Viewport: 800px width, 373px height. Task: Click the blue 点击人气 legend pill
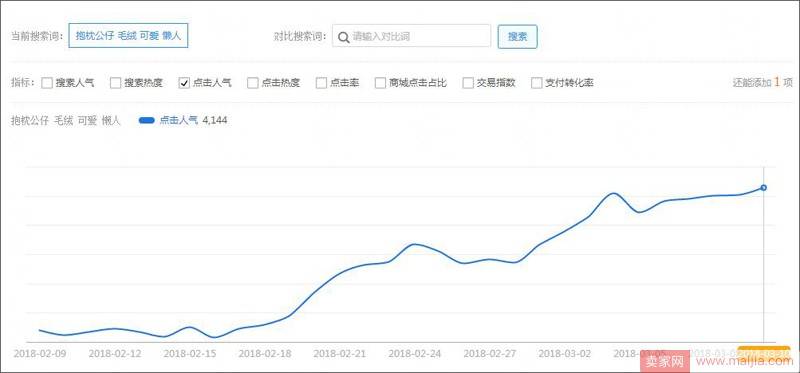click(146, 120)
